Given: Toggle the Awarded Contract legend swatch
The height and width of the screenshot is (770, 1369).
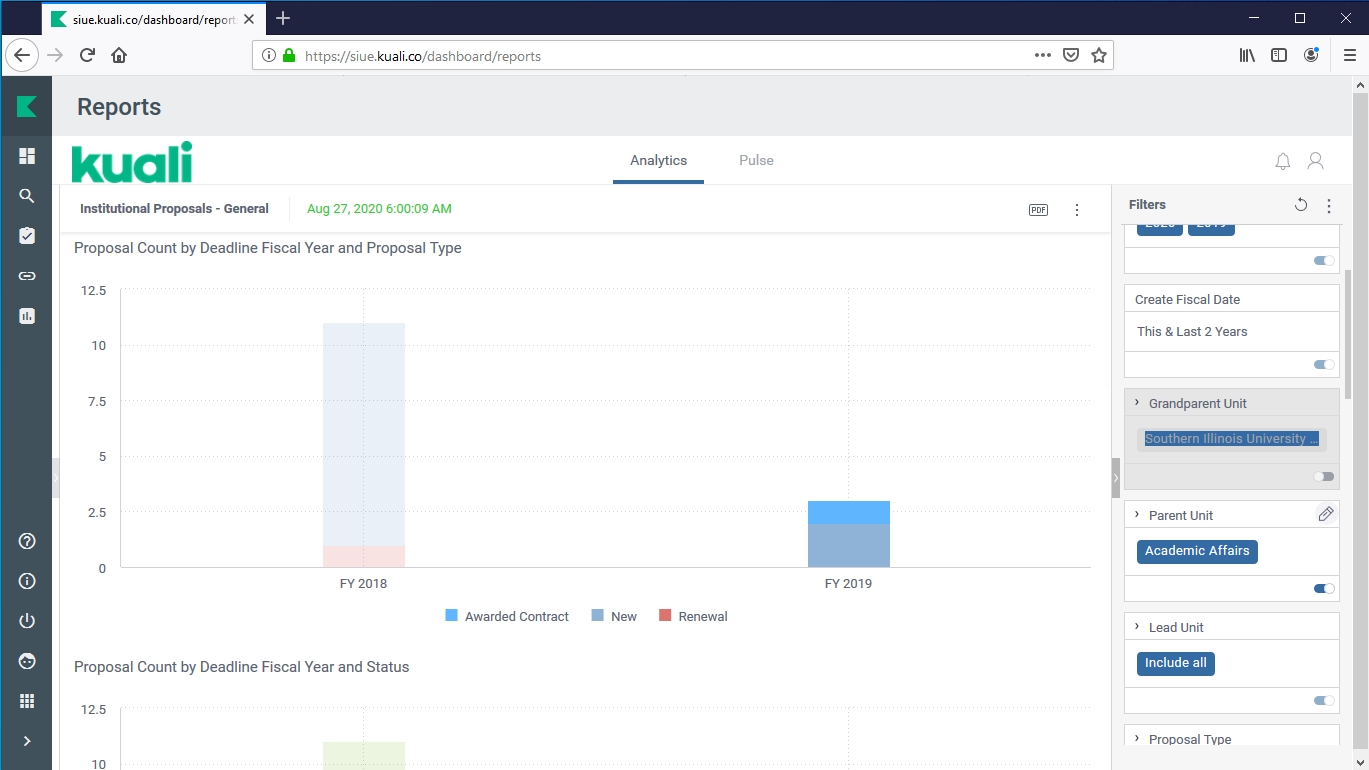Looking at the screenshot, I should tap(452, 616).
